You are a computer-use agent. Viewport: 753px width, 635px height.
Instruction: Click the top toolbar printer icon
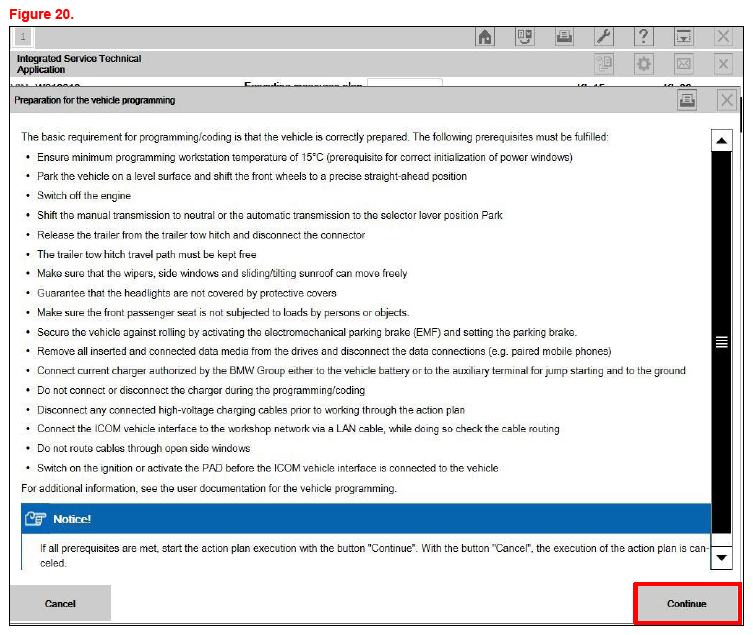(565, 37)
